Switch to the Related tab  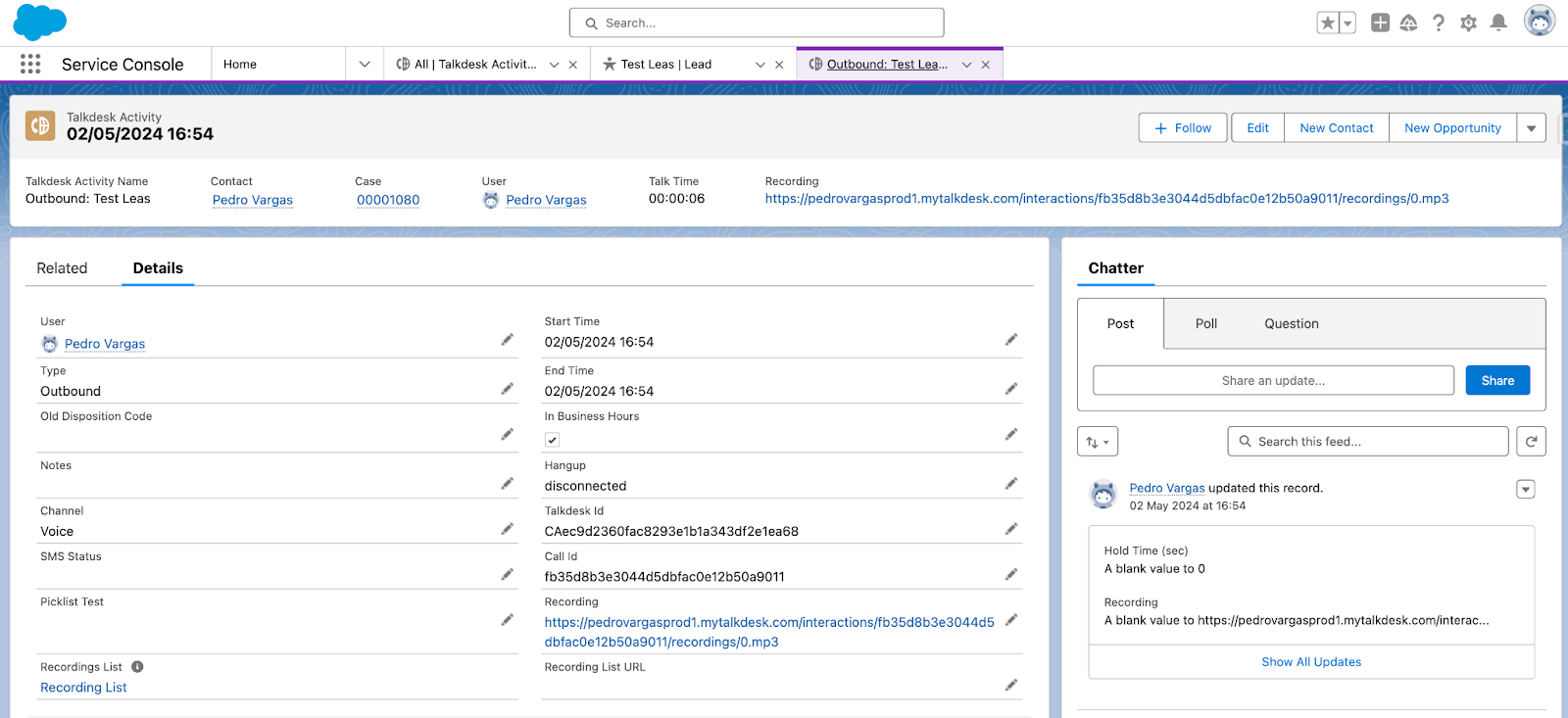tap(62, 268)
